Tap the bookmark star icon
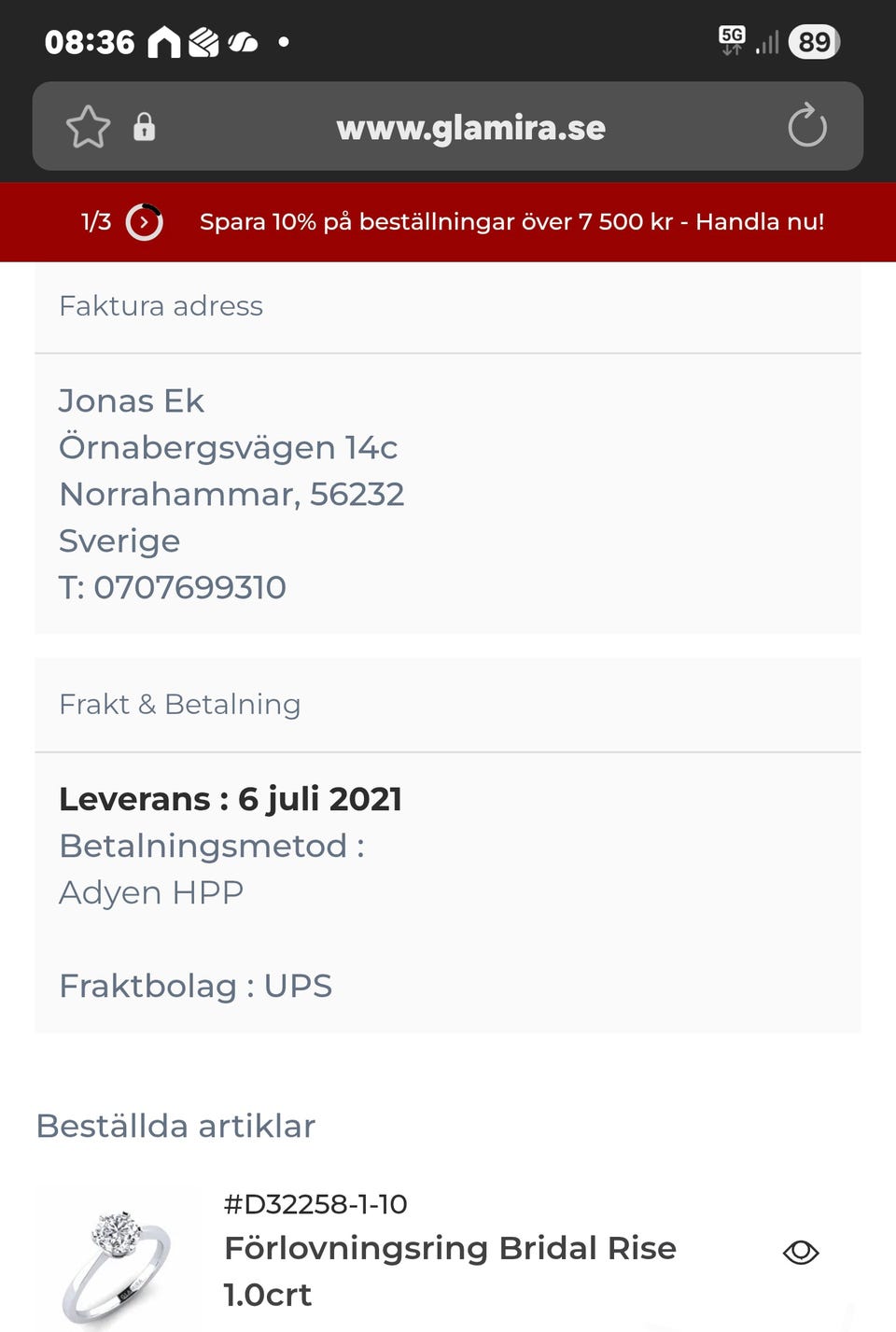896x1332 pixels. pyautogui.click(x=88, y=127)
